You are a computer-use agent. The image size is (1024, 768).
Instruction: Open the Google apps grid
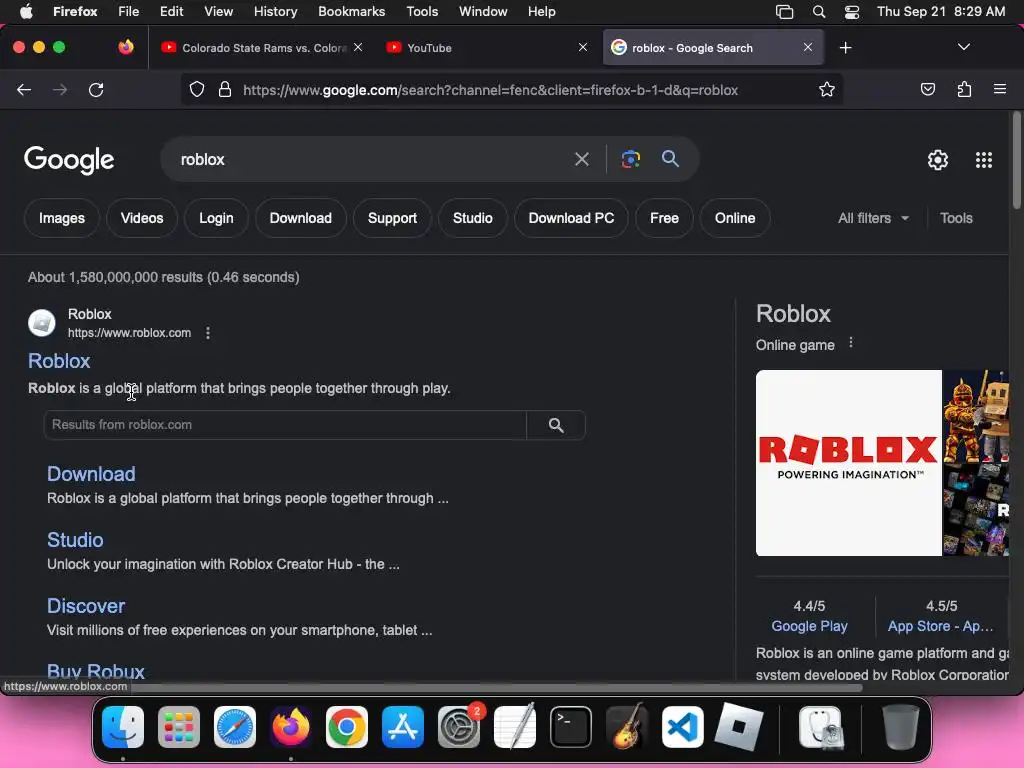click(984, 160)
